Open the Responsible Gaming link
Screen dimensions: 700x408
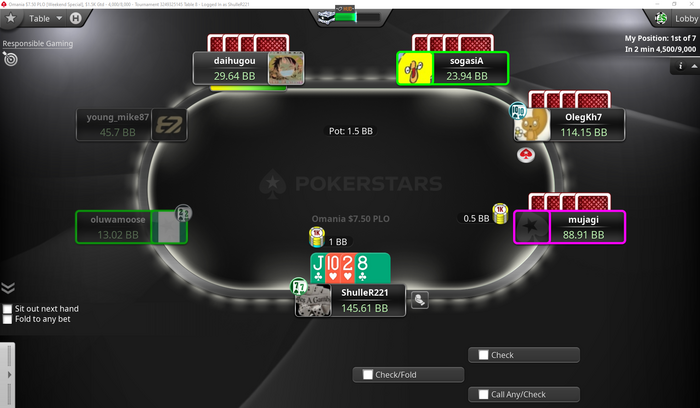point(38,43)
